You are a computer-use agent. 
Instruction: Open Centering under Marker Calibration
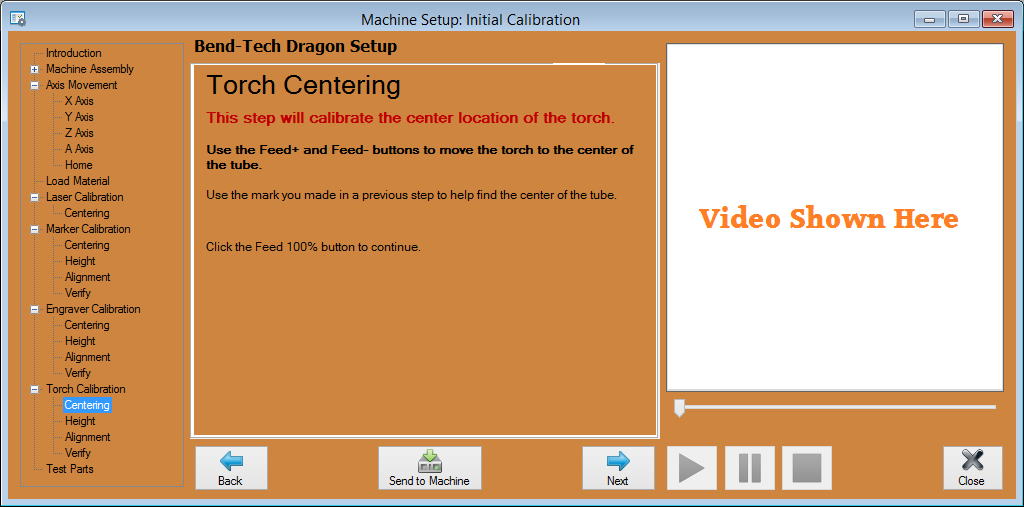pos(87,245)
